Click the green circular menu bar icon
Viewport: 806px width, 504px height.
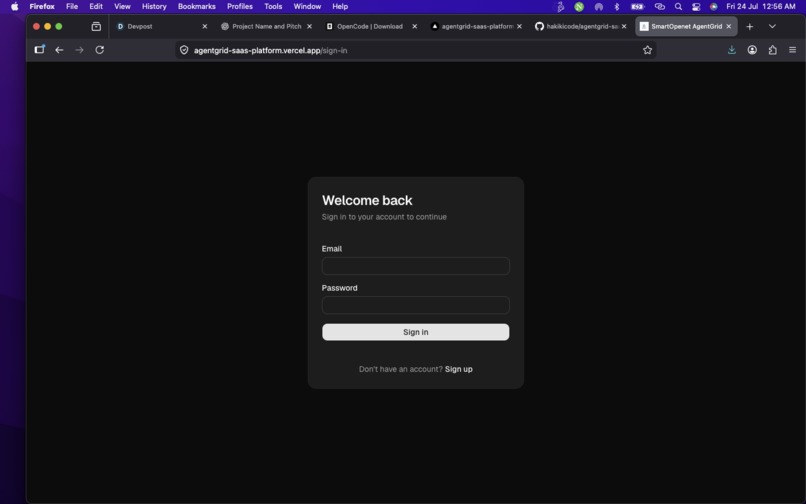coord(579,6)
